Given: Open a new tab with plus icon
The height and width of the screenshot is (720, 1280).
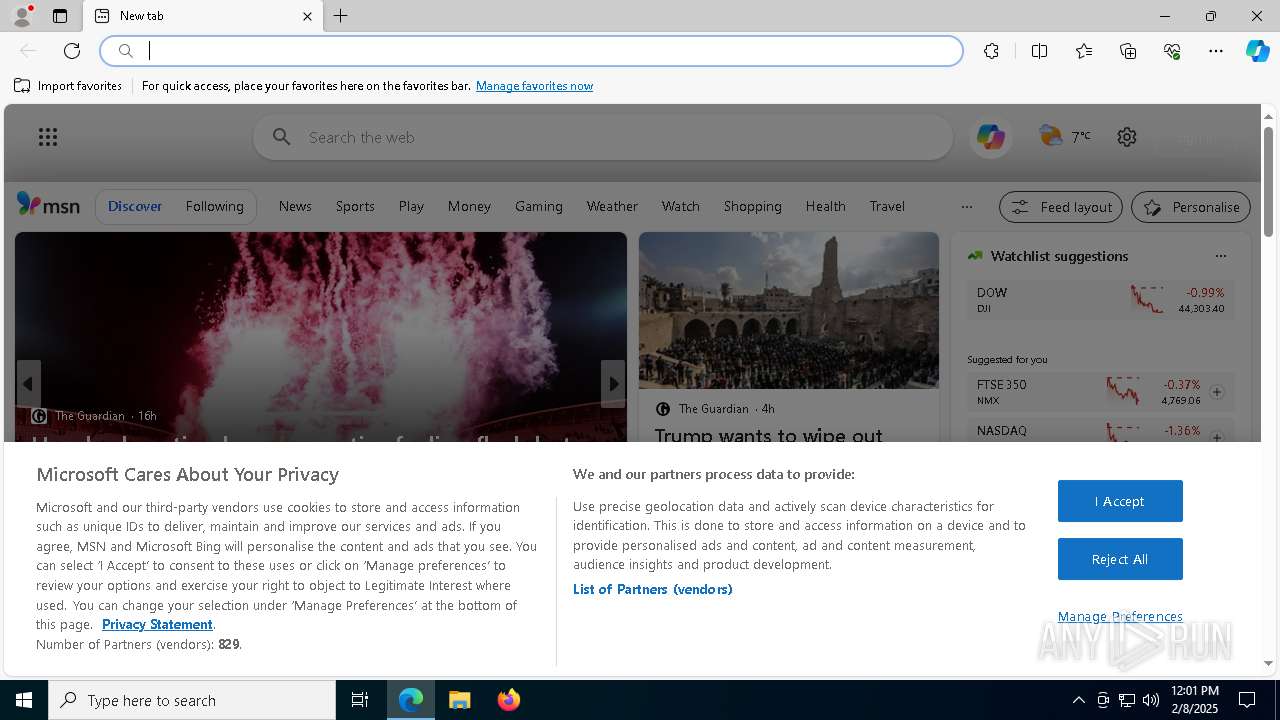Looking at the screenshot, I should pyautogui.click(x=341, y=16).
